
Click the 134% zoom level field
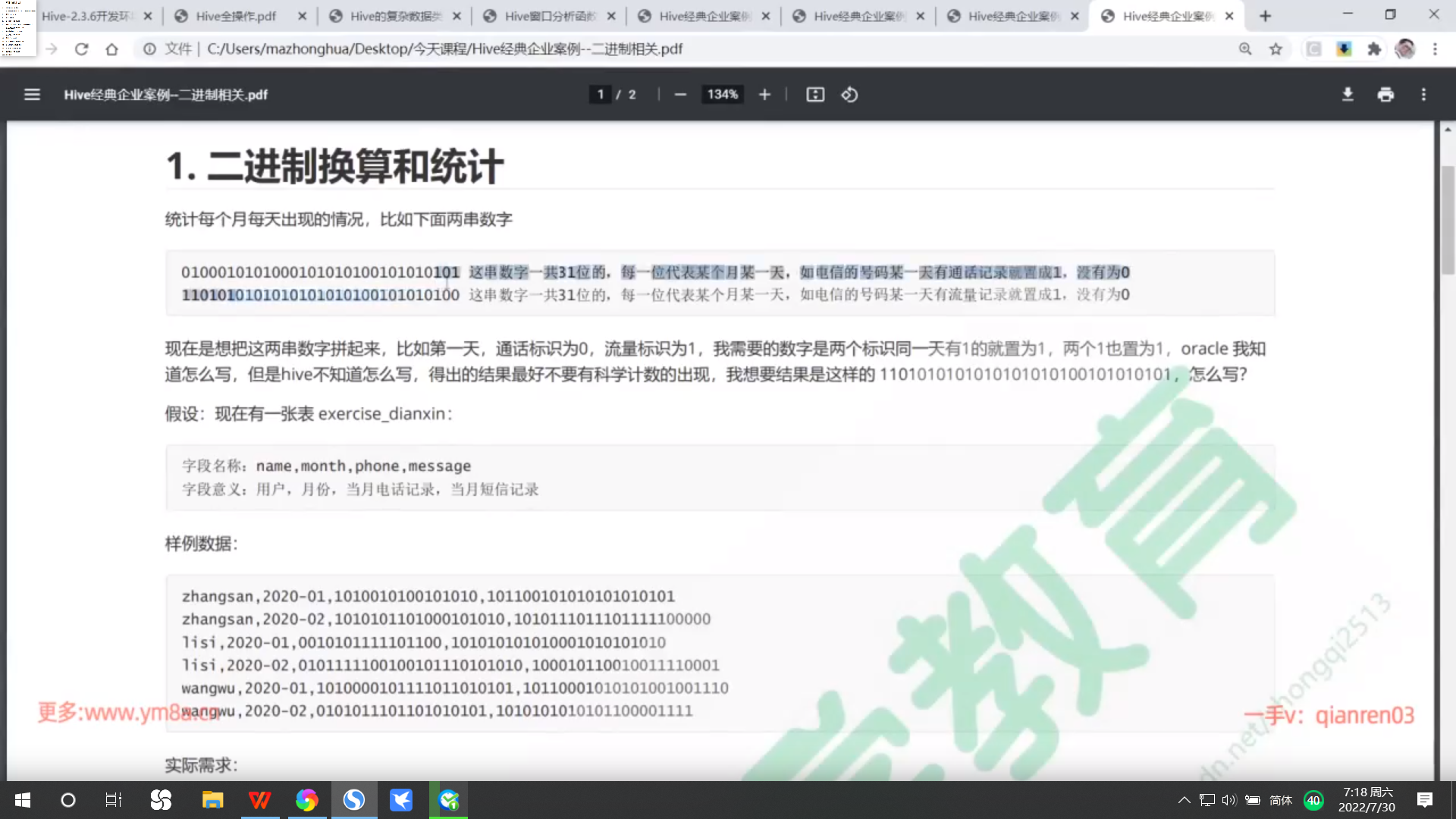[722, 95]
